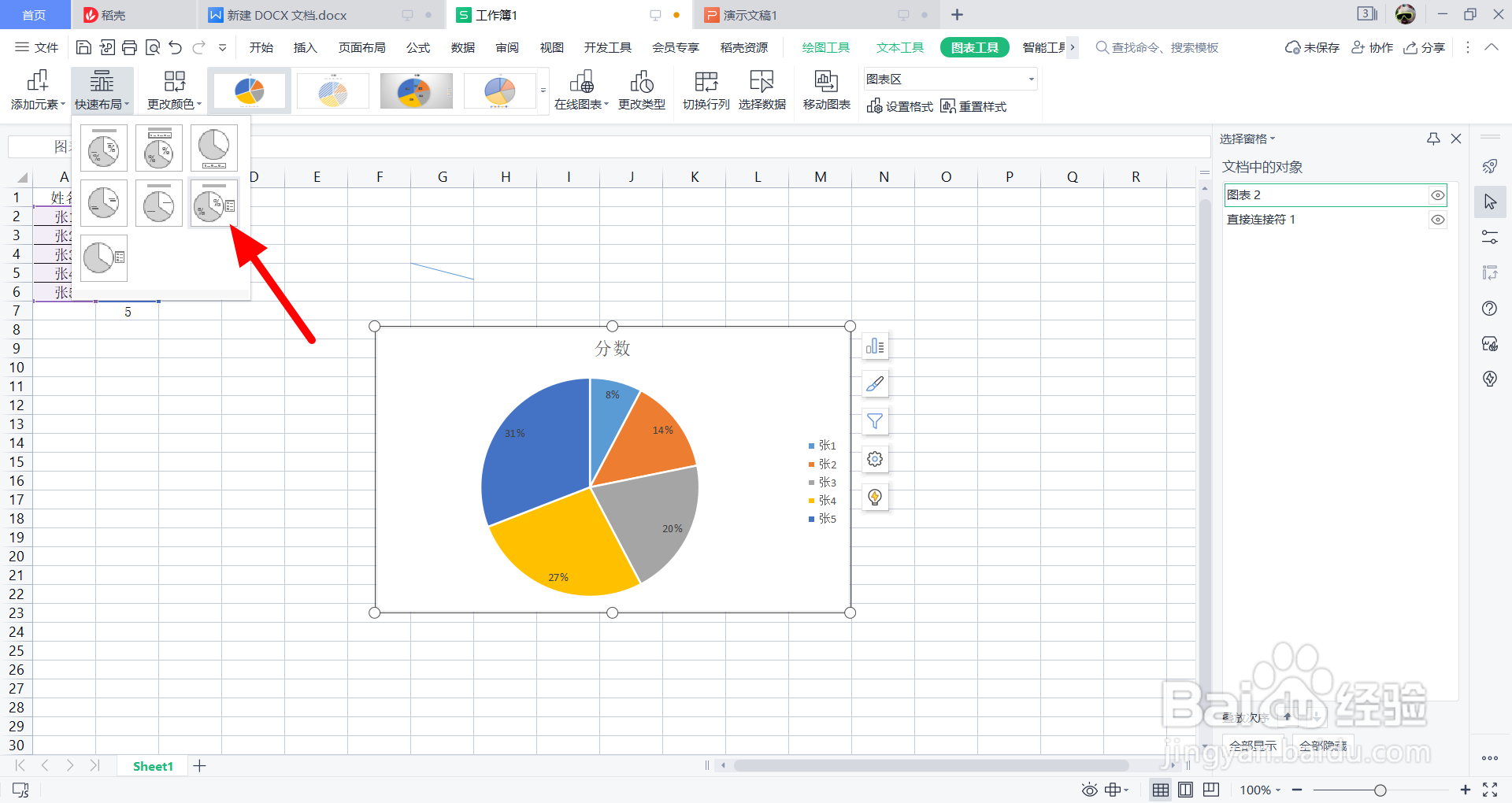Select the dark background pie chart style

pos(417,91)
